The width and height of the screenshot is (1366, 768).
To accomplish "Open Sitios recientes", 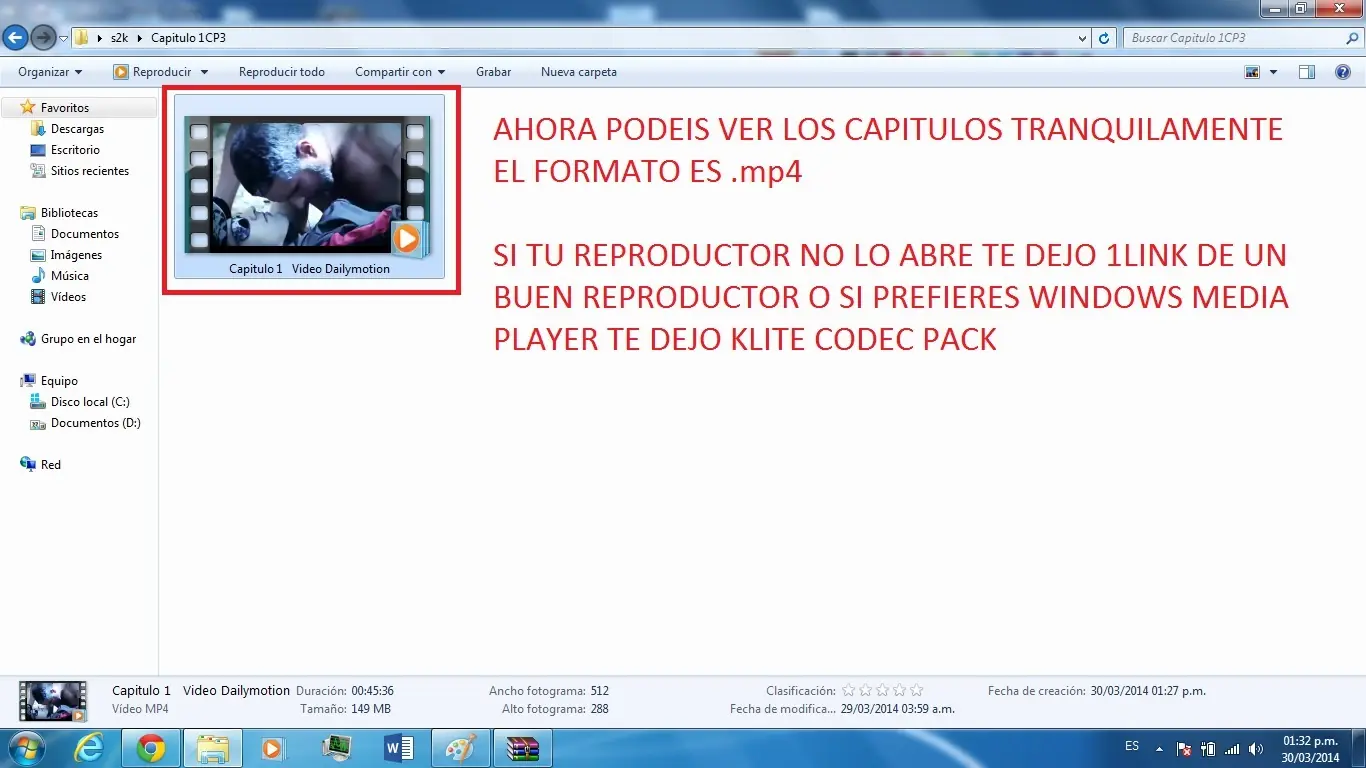I will click(90, 171).
